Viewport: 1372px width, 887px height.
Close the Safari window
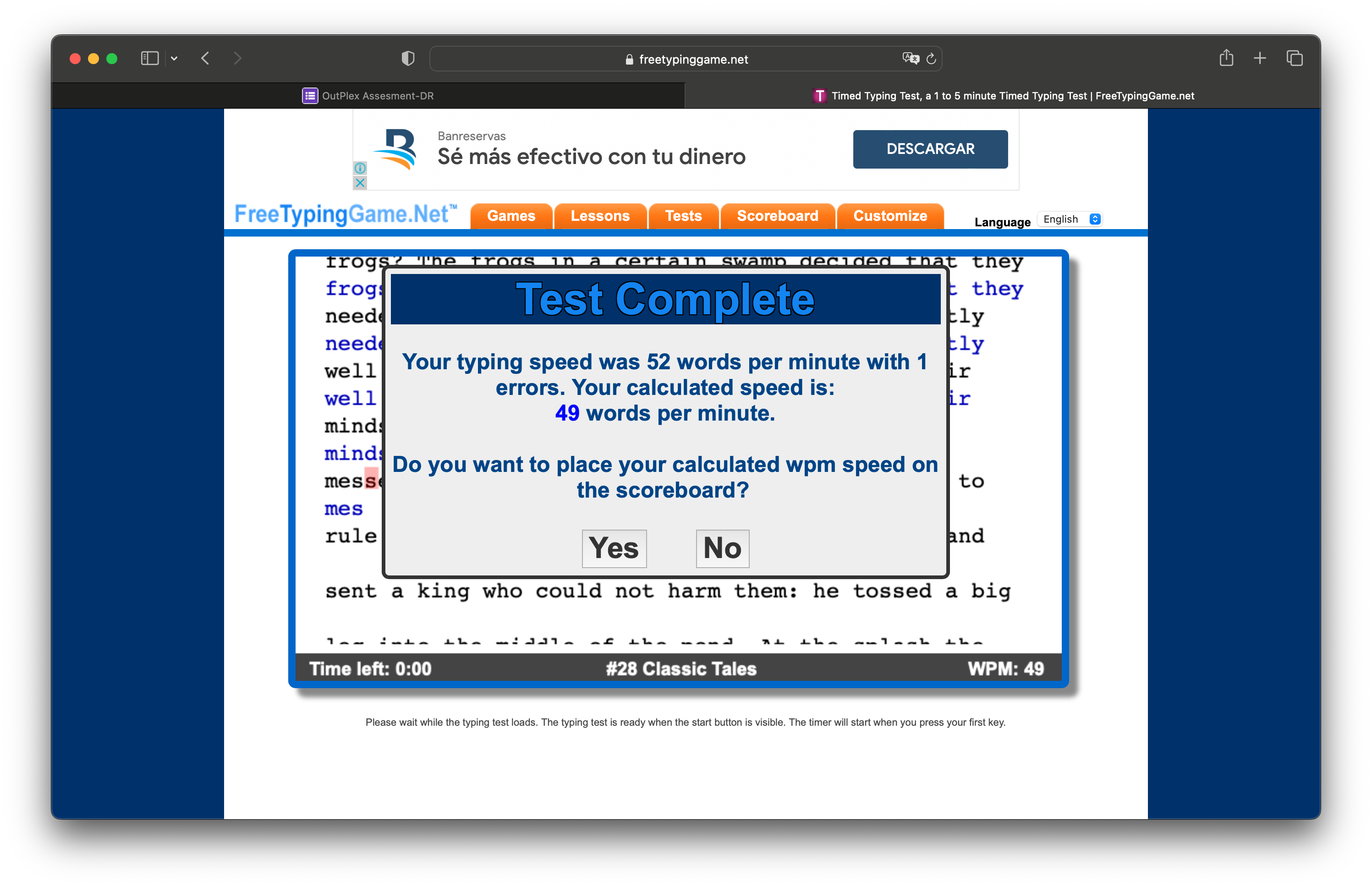pyautogui.click(x=75, y=58)
